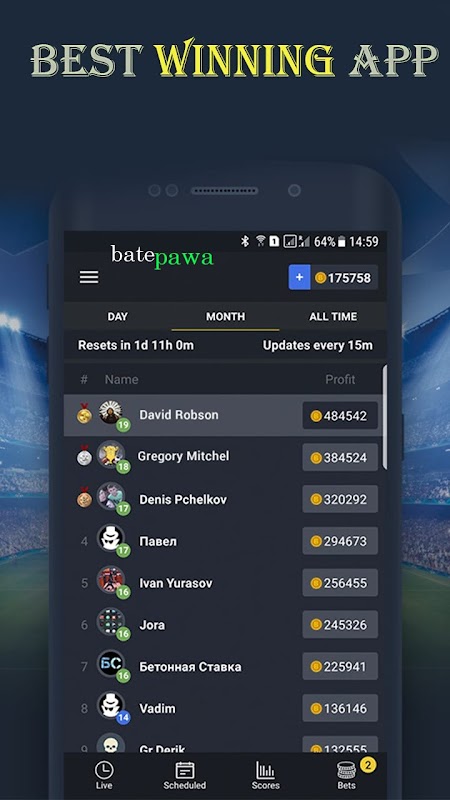The width and height of the screenshot is (450, 800).
Task: Open the 175758 coin balance
Action: [x=344, y=278]
